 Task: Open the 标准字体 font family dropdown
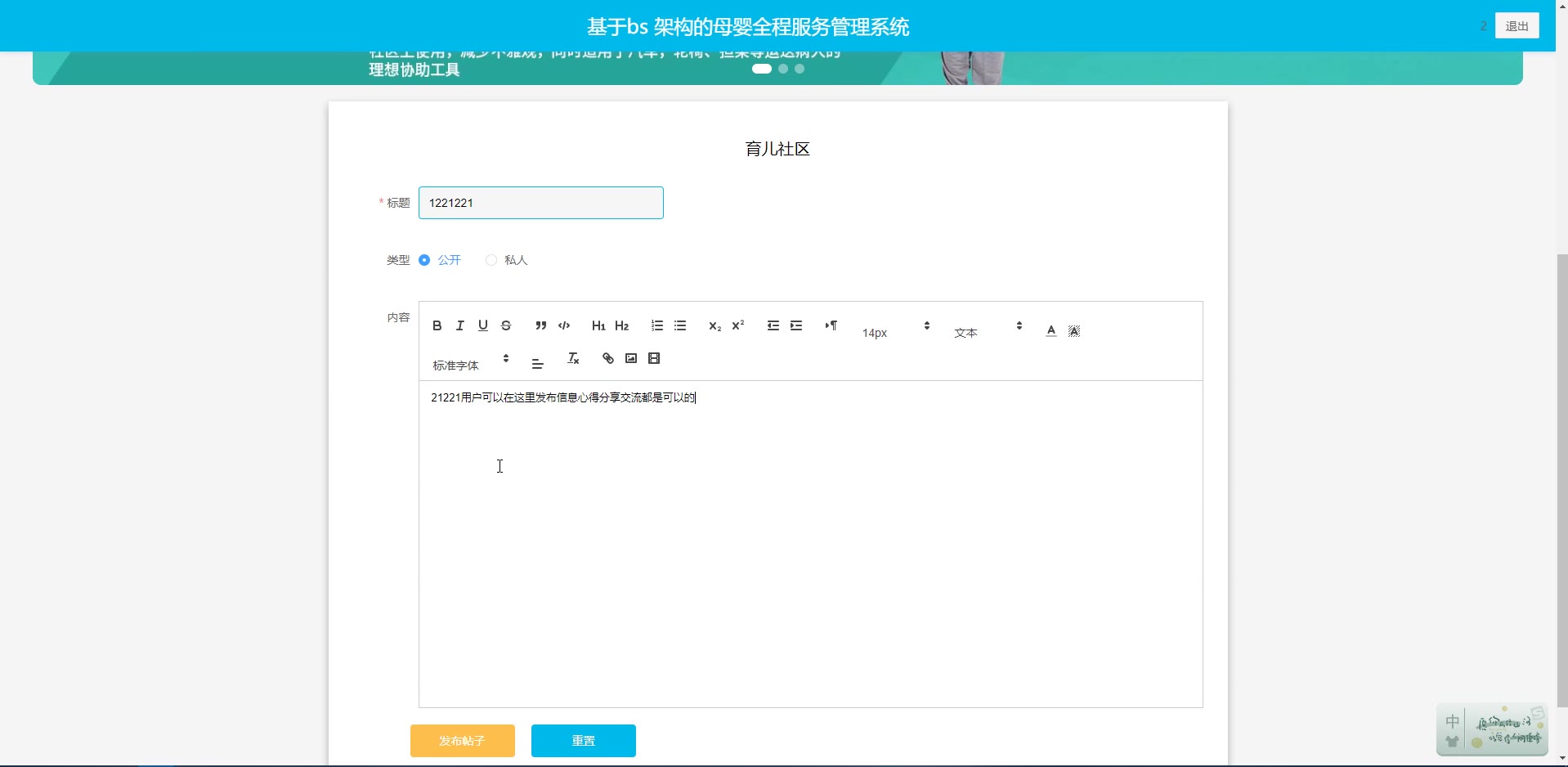pos(471,361)
